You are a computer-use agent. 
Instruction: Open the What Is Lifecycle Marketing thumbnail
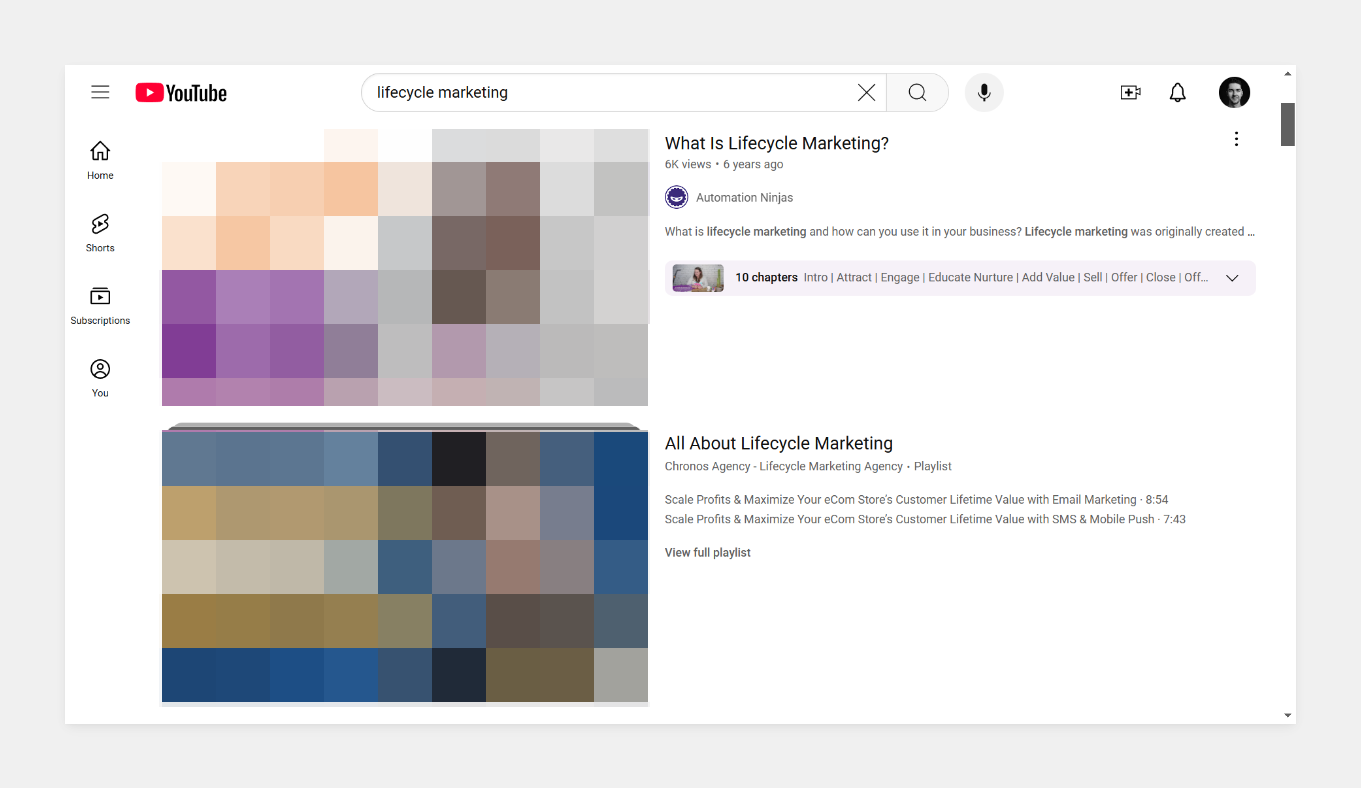(405, 267)
